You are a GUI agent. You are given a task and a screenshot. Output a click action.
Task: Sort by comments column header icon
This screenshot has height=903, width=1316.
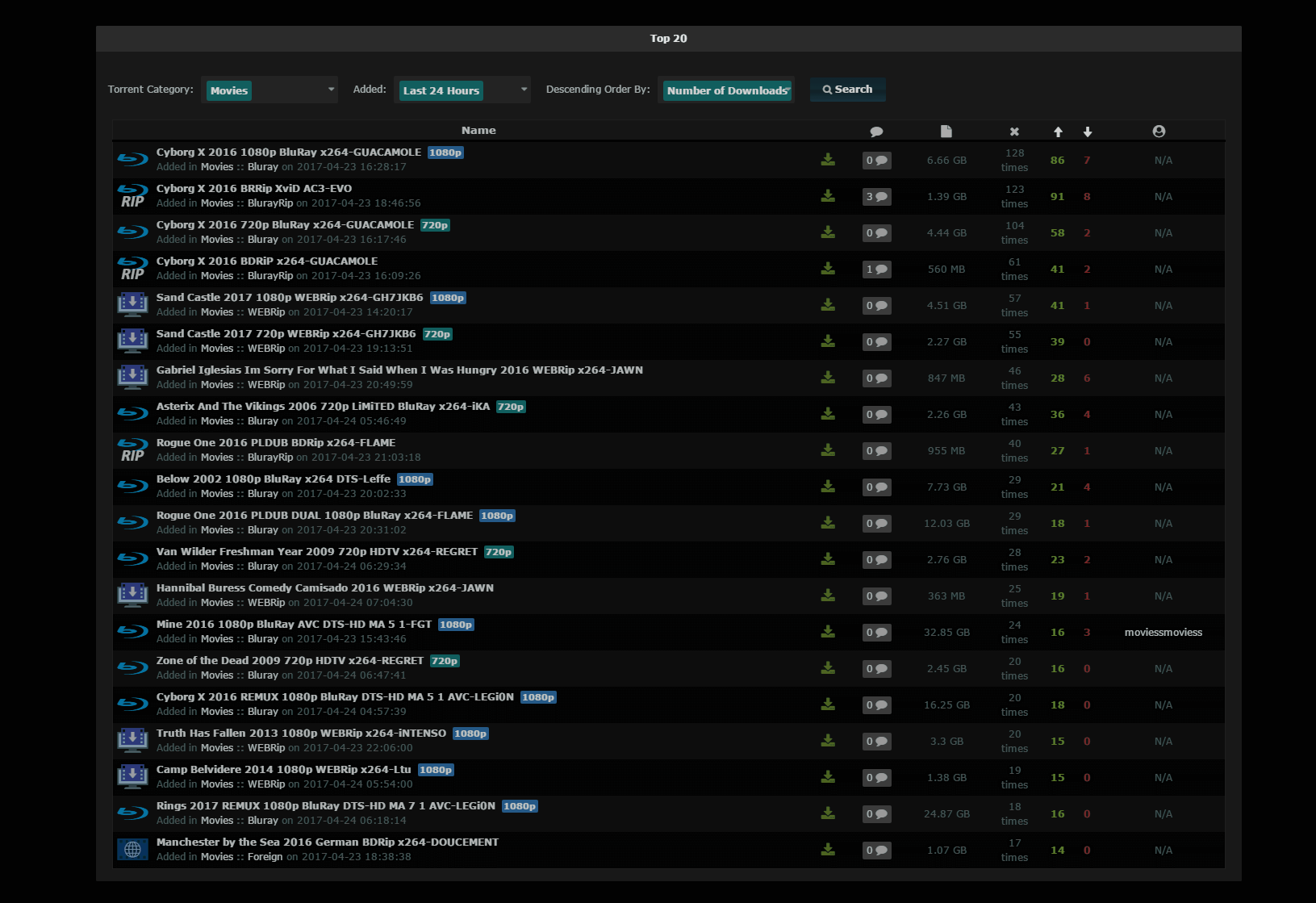coord(876,132)
